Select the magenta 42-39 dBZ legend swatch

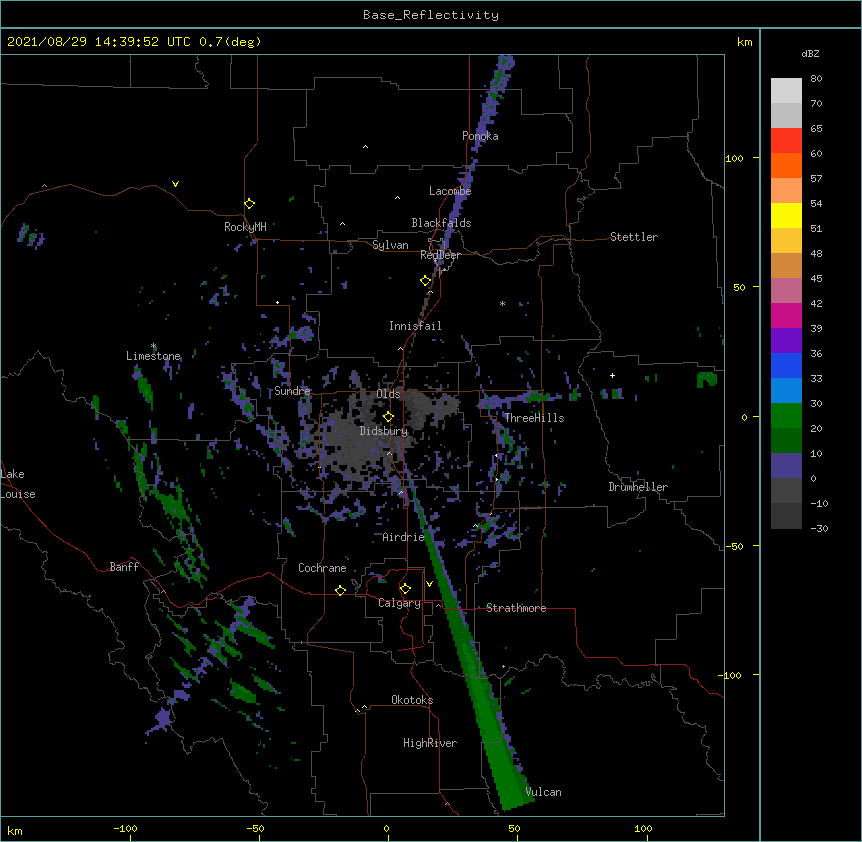tap(786, 315)
